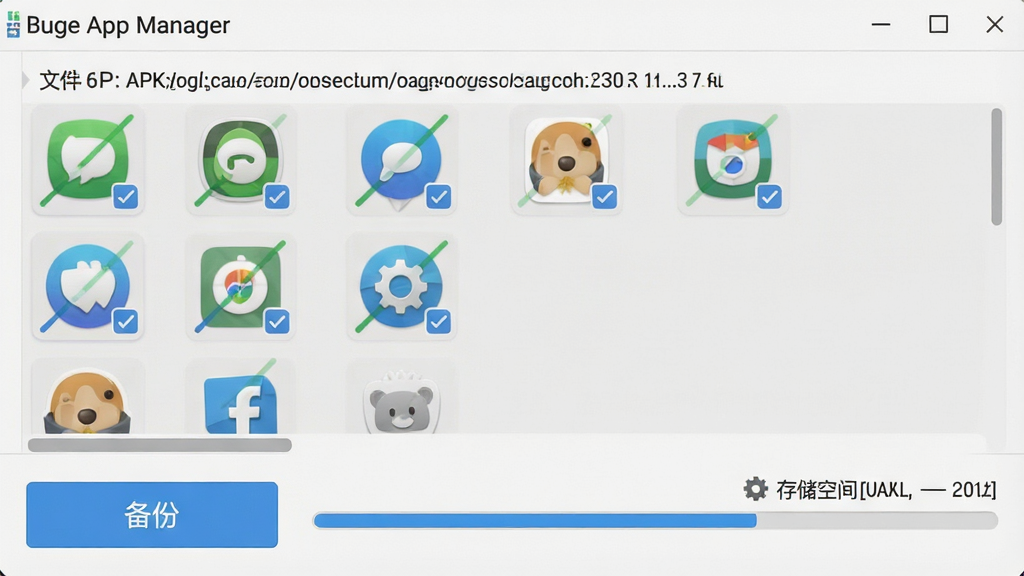Click the horizontal scrollbar under the app grid
Screen dimensions: 1024x576
click(x=160, y=445)
